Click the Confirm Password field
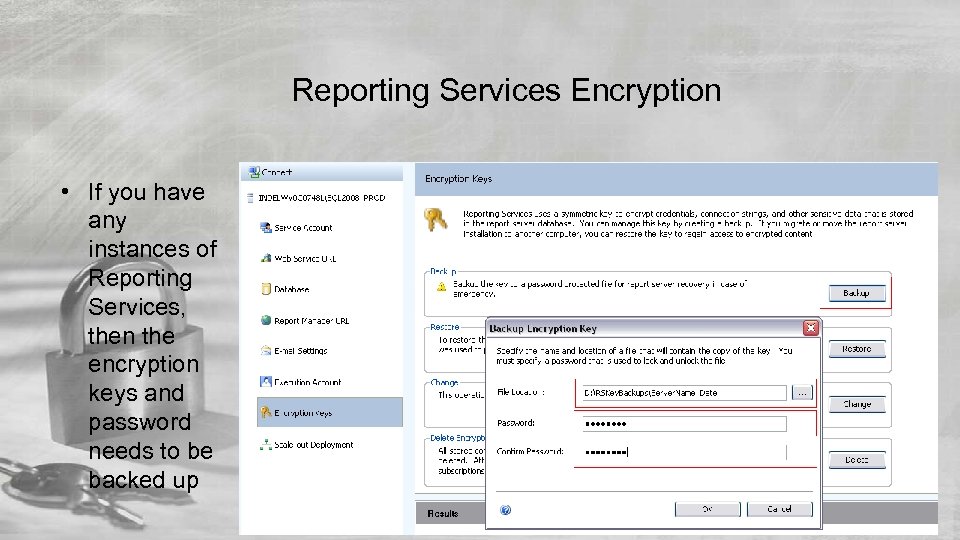The width and height of the screenshot is (960, 540). (684, 452)
